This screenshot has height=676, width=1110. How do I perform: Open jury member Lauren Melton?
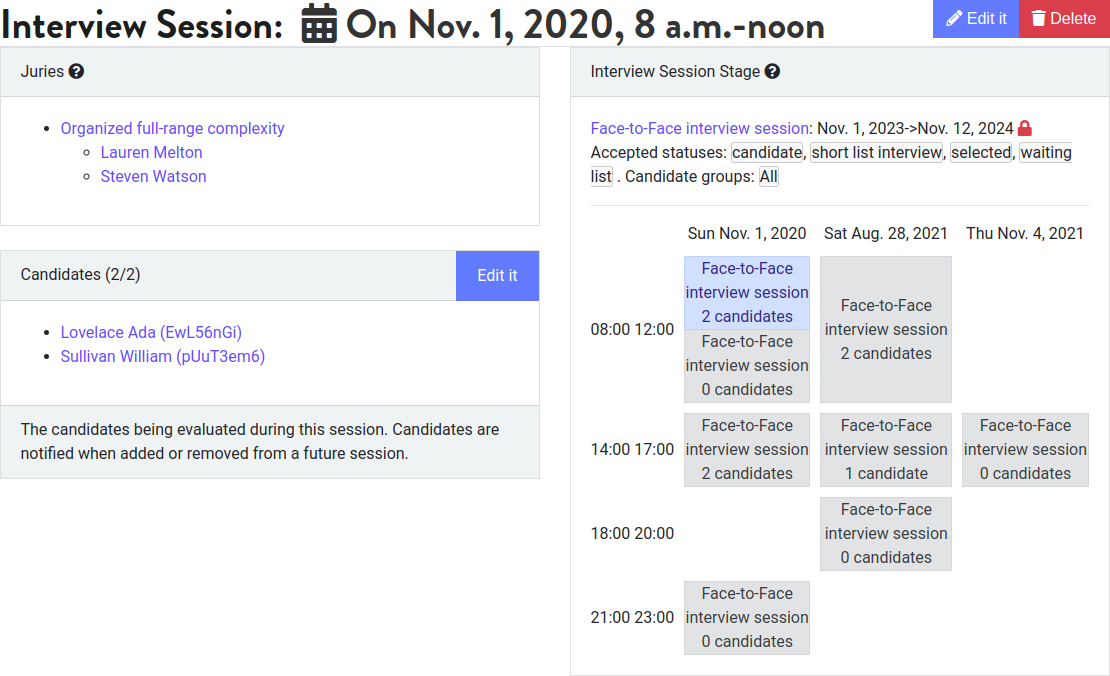pyautogui.click(x=151, y=152)
